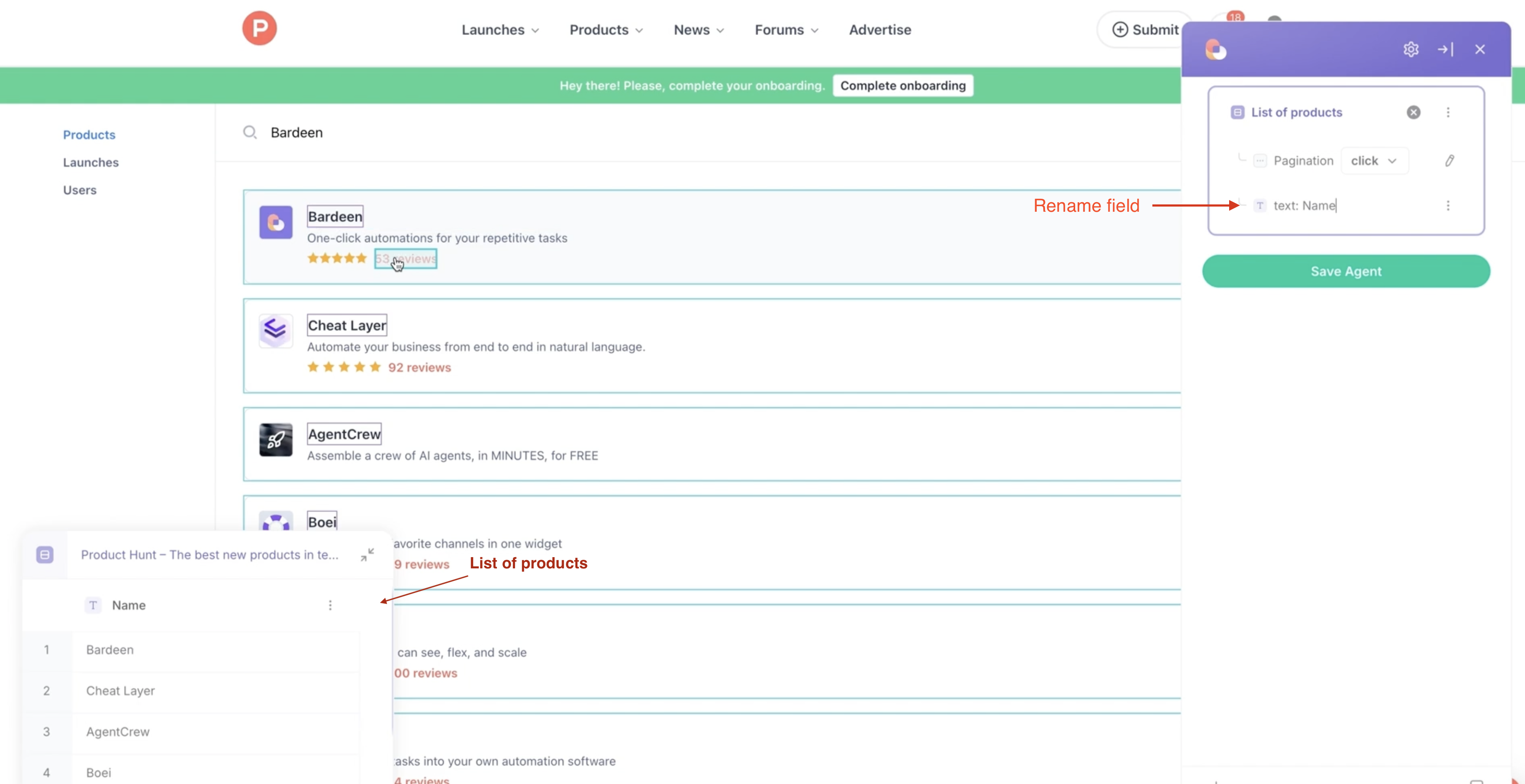The image size is (1525, 784).
Task: Open Name column options menu
Action: (x=330, y=605)
